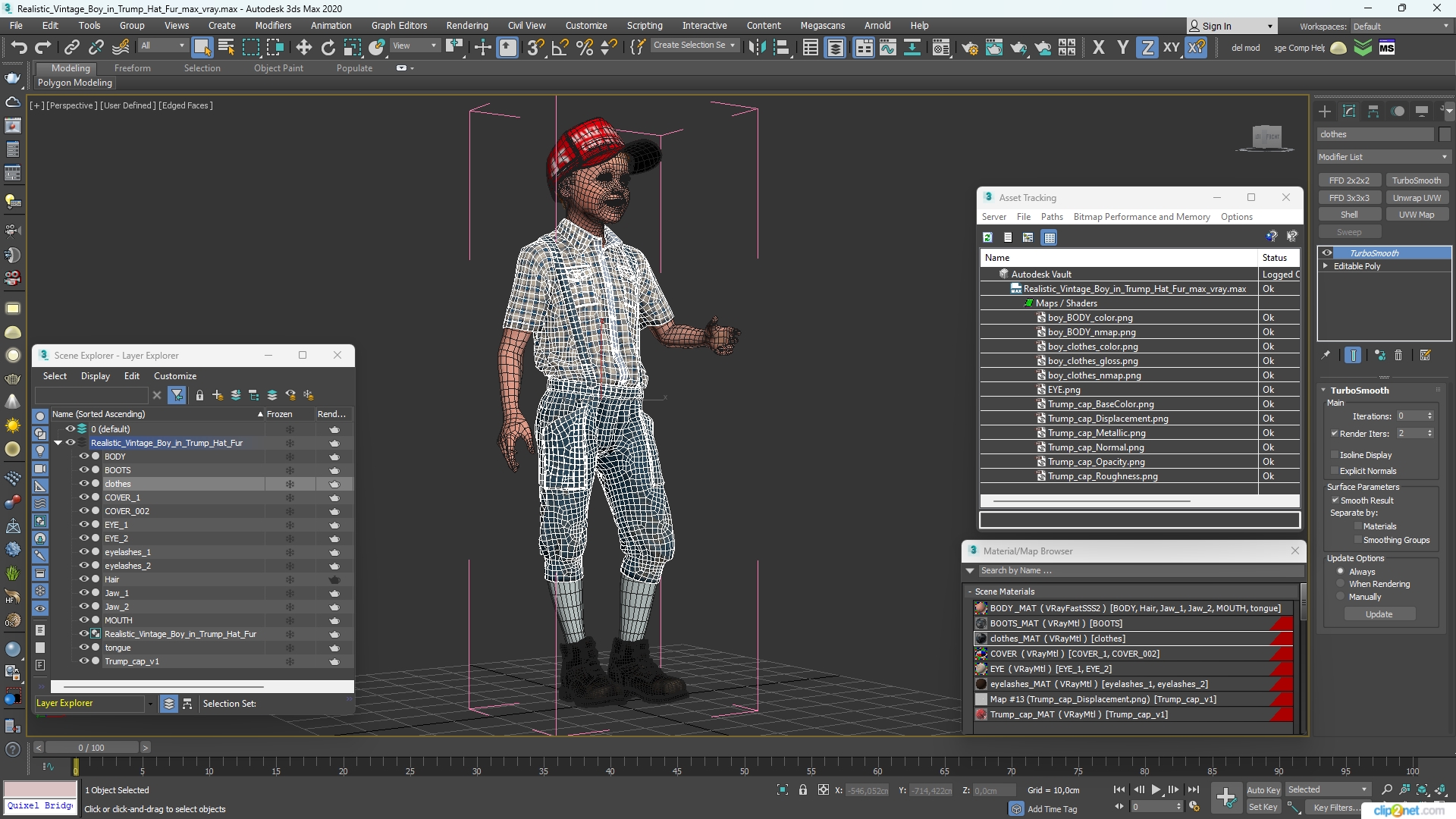Click the Auto Key button

click(x=1263, y=790)
